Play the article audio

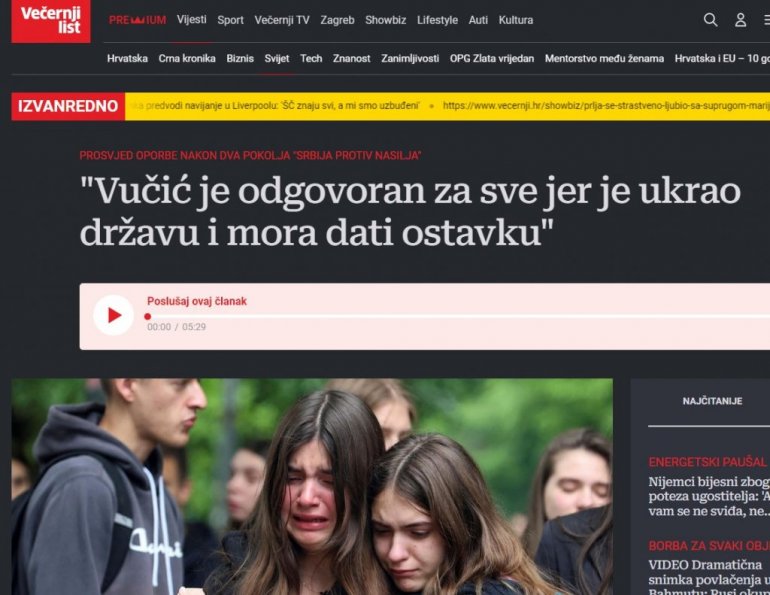[x=113, y=315]
